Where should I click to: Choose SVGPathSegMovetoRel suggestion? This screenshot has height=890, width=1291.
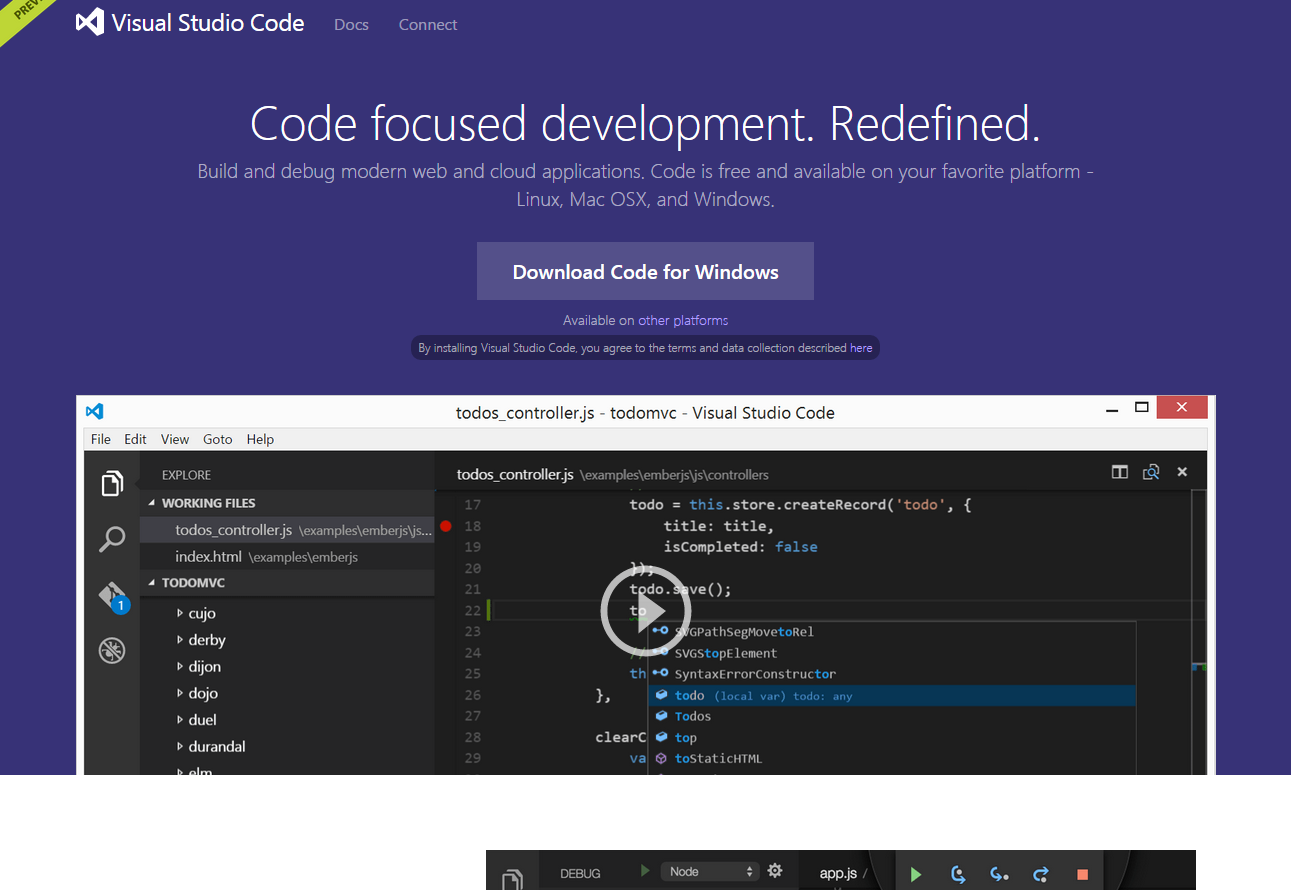point(892,631)
